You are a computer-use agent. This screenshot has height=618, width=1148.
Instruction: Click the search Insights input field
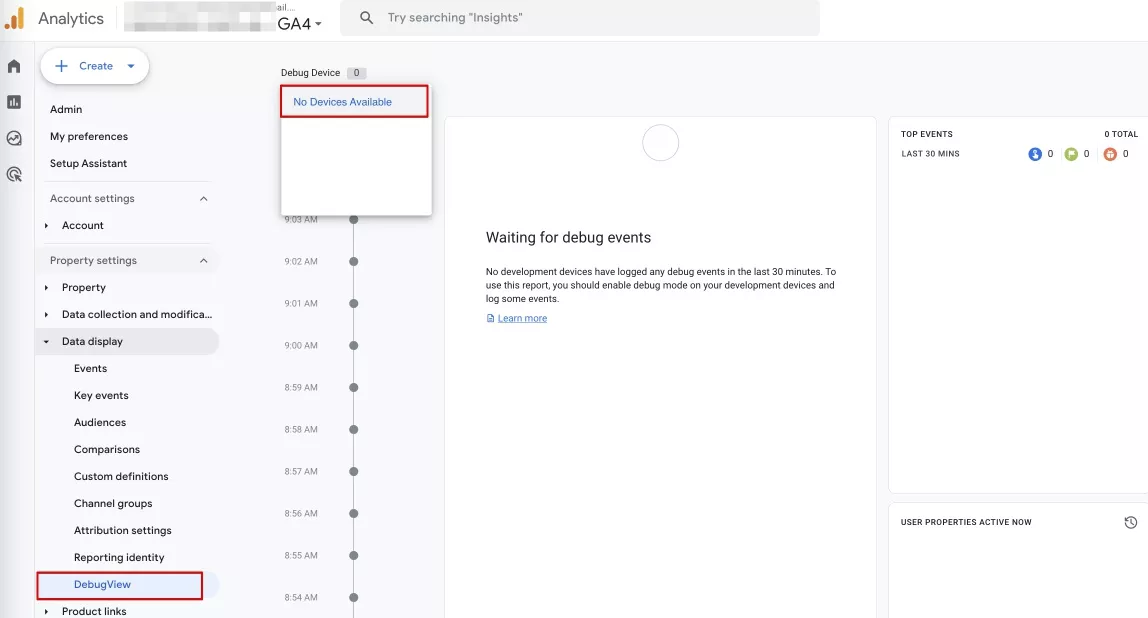[580, 18]
